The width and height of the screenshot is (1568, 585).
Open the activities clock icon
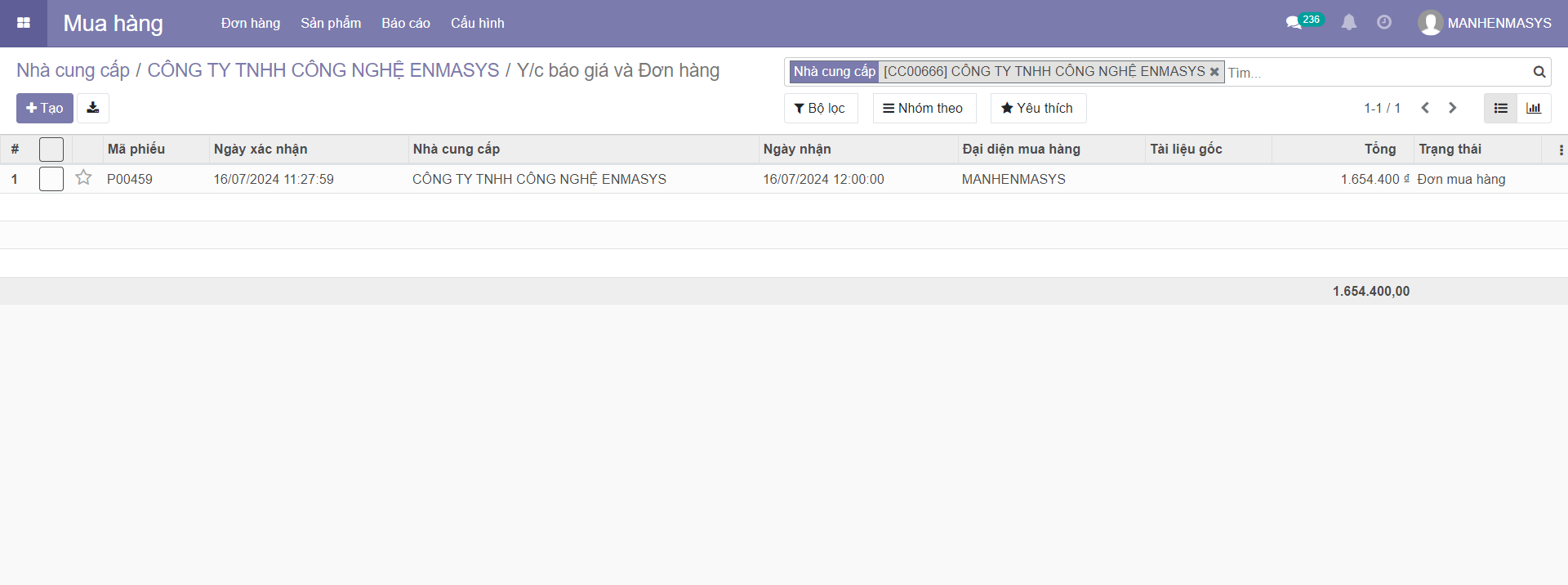point(1384,23)
